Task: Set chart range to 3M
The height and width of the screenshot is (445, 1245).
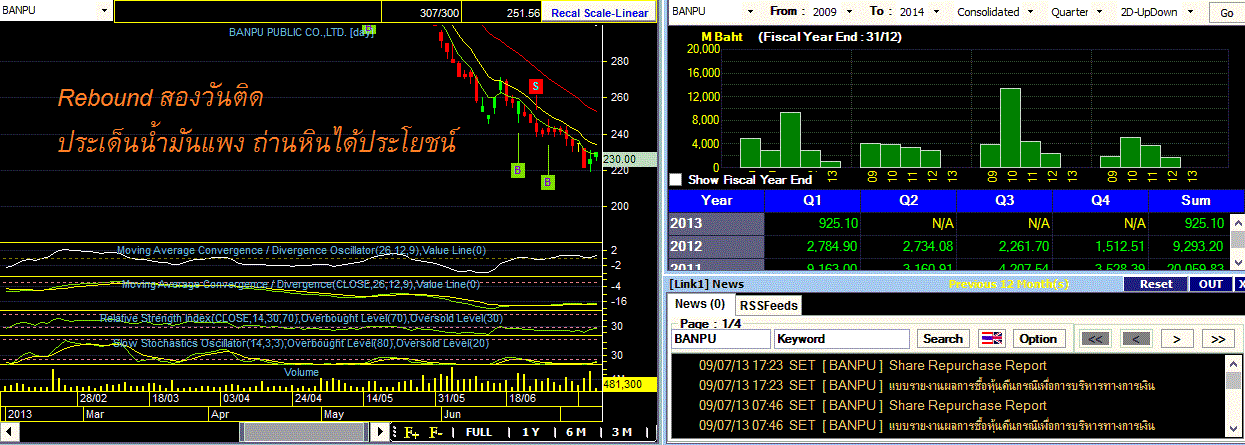Action: (621, 432)
